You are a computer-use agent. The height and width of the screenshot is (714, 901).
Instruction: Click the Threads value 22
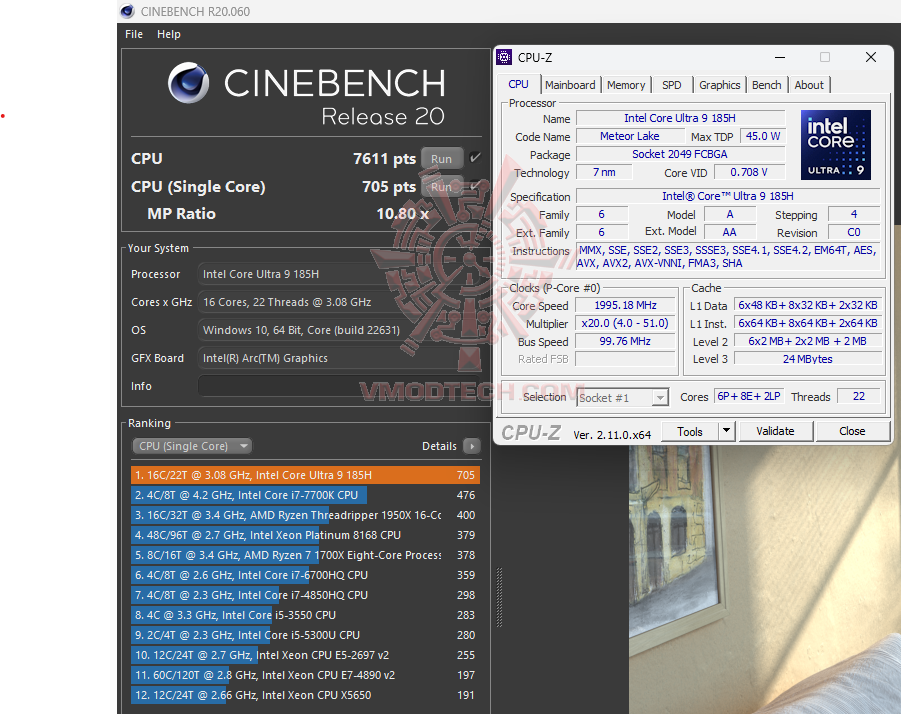click(x=858, y=396)
